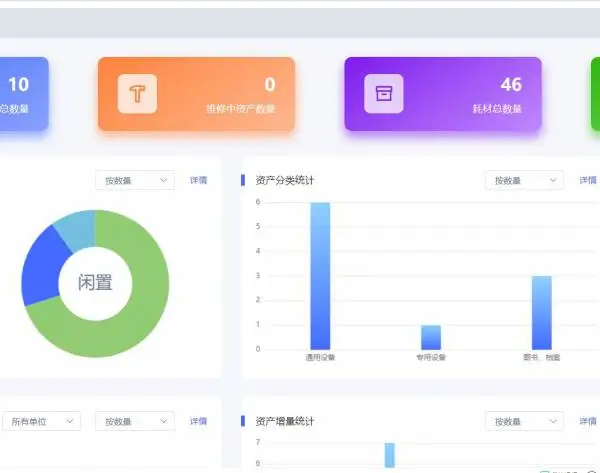Click the 图书、档案 axis label
The height and width of the screenshot is (473, 600).
click(x=542, y=357)
